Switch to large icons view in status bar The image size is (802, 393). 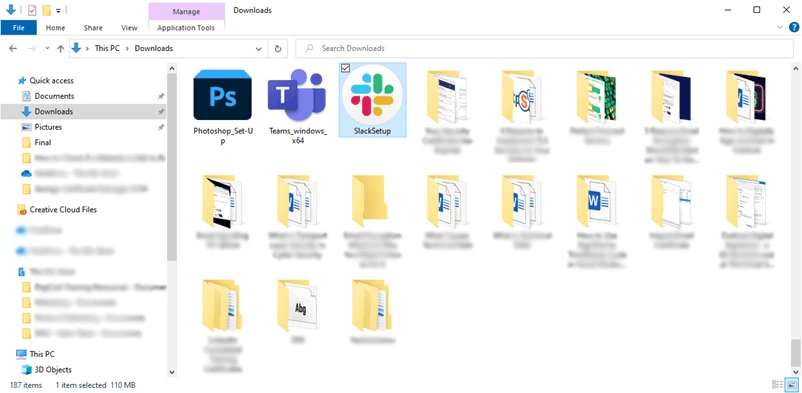tap(792, 384)
